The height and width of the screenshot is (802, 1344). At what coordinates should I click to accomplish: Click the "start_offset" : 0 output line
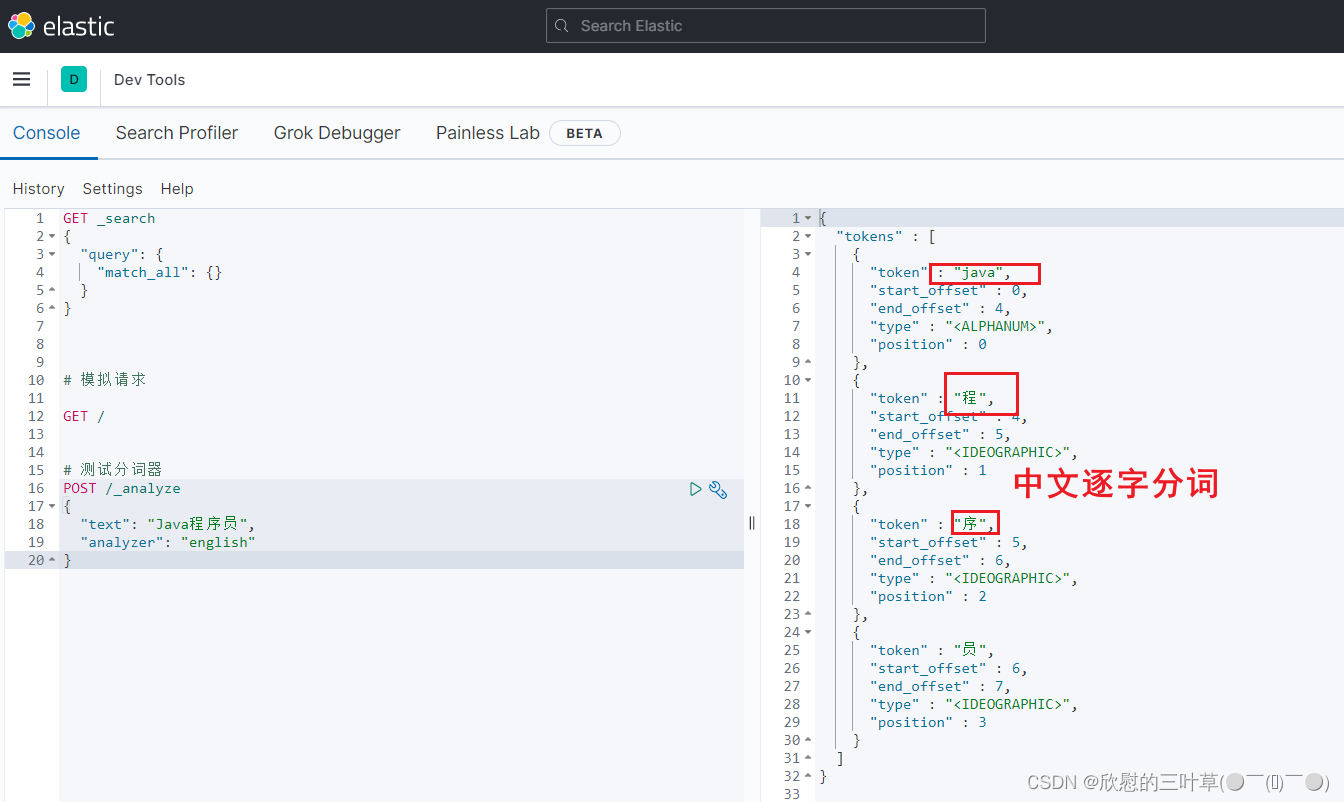949,290
